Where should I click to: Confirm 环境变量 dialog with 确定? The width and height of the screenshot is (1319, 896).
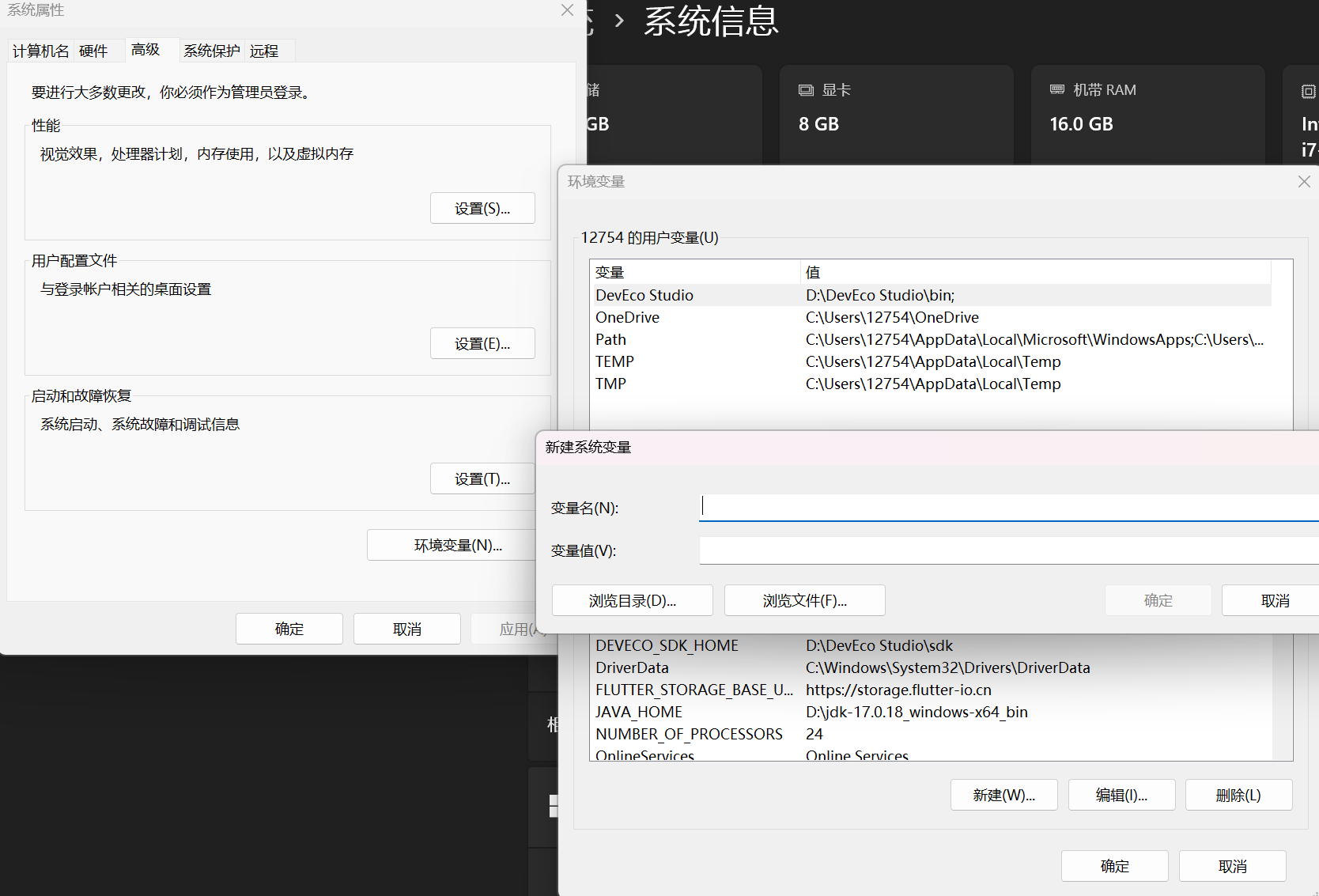click(x=1115, y=866)
